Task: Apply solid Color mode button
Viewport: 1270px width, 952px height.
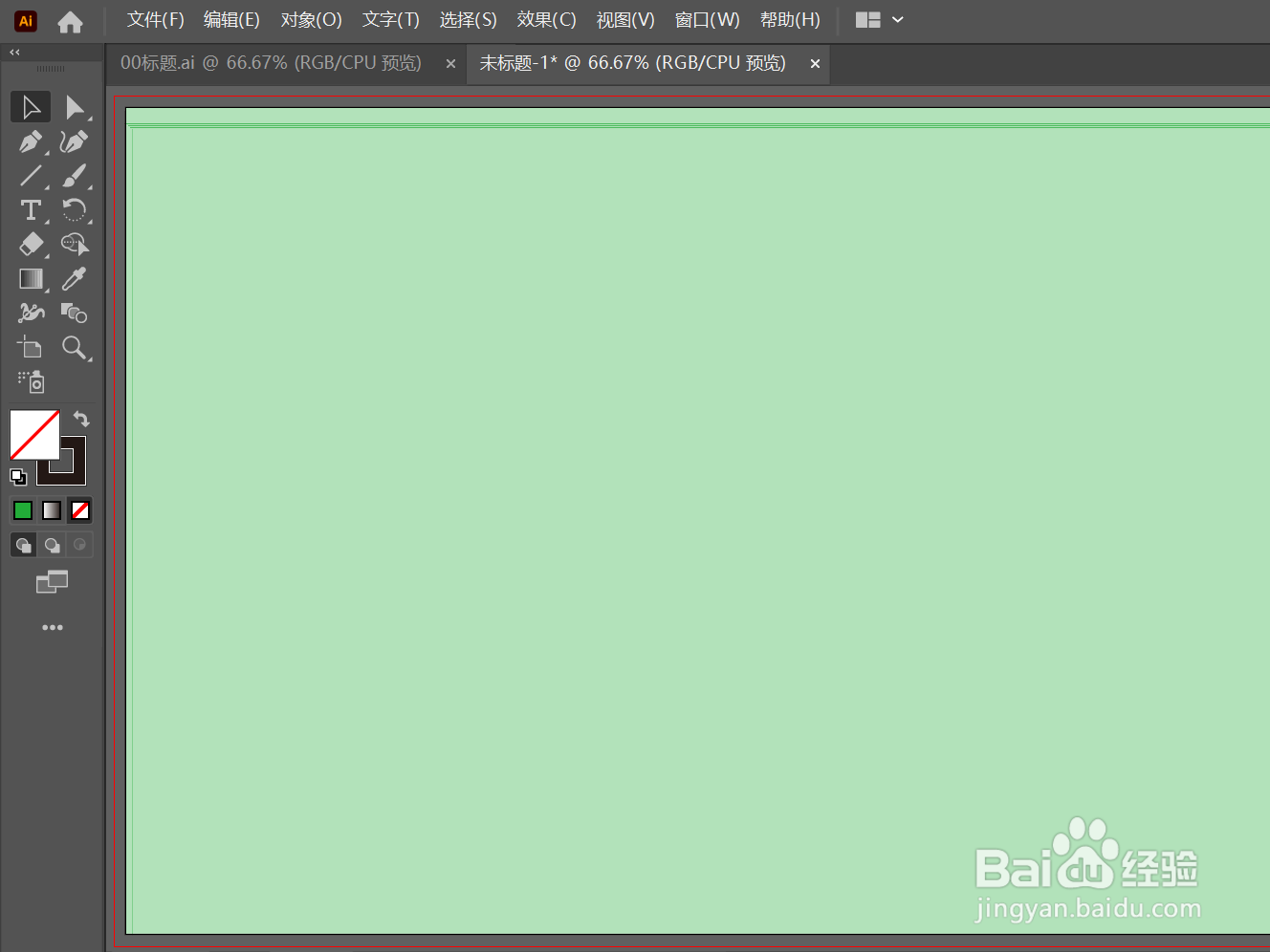Action: pyautogui.click(x=23, y=510)
